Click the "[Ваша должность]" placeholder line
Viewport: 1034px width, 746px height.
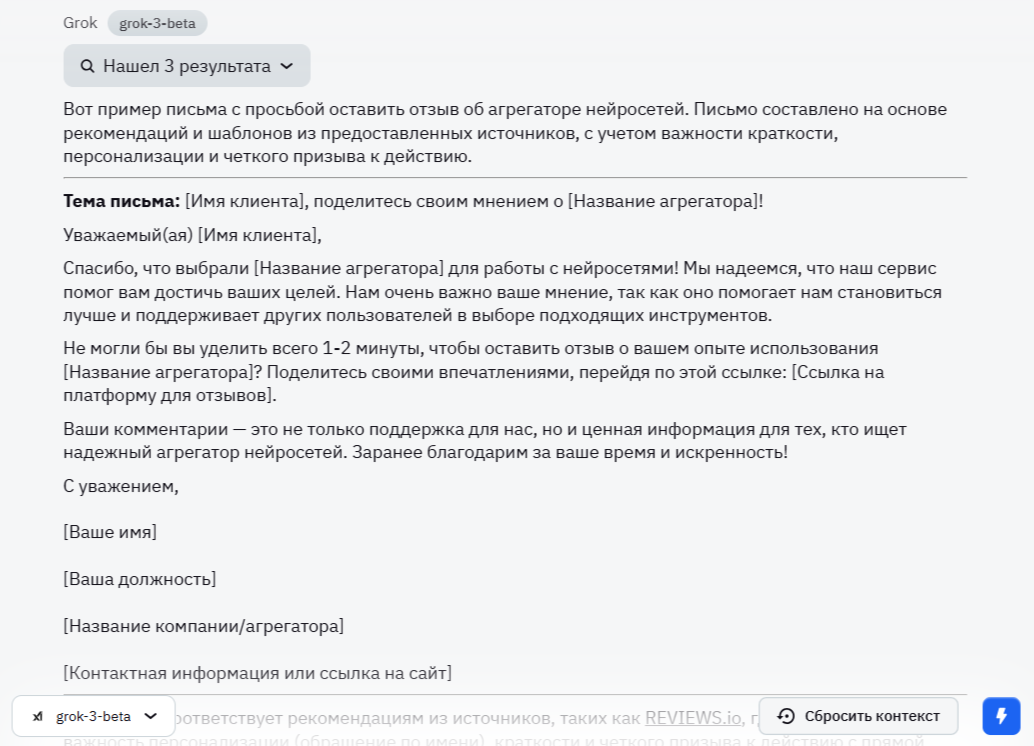pos(139,579)
